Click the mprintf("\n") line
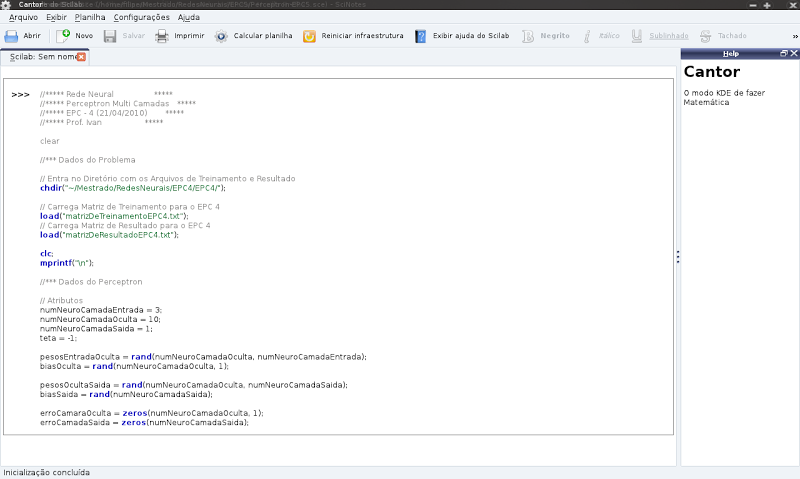 tap(67, 263)
